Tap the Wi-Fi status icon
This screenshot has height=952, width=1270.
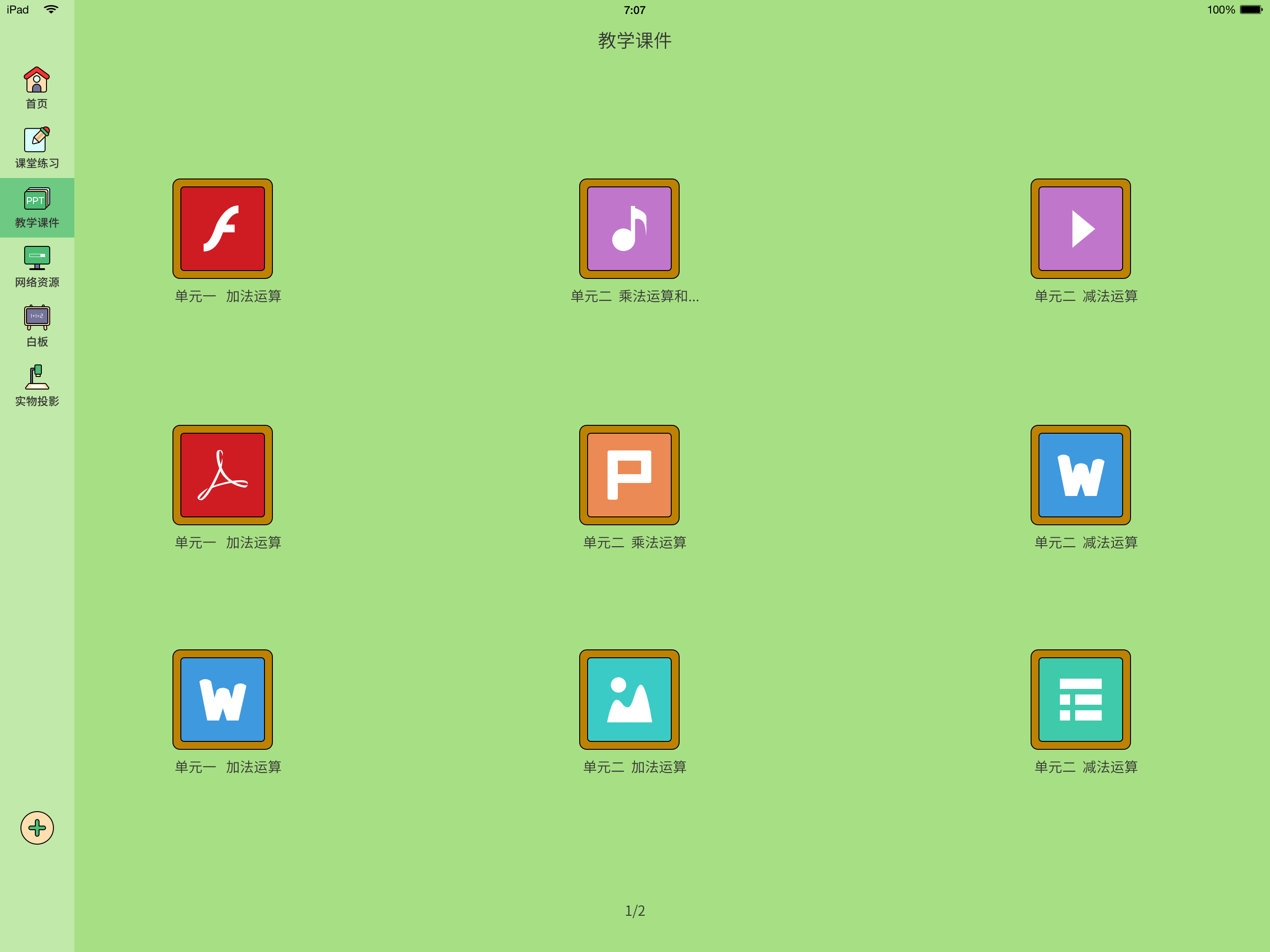point(51,9)
